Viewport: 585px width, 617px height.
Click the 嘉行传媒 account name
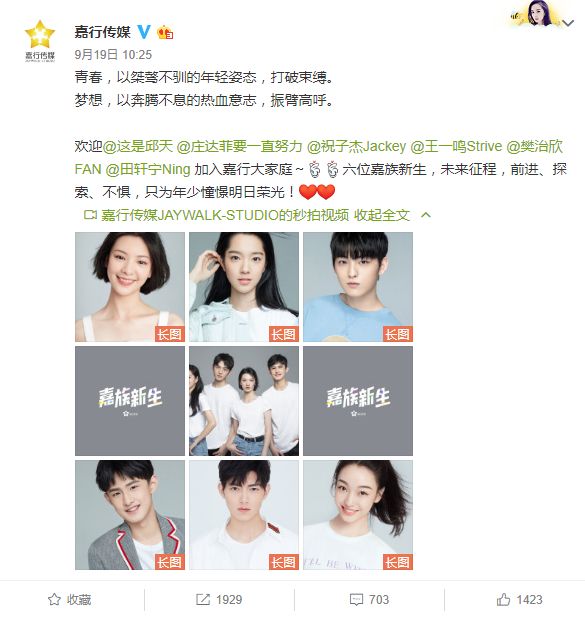click(103, 31)
